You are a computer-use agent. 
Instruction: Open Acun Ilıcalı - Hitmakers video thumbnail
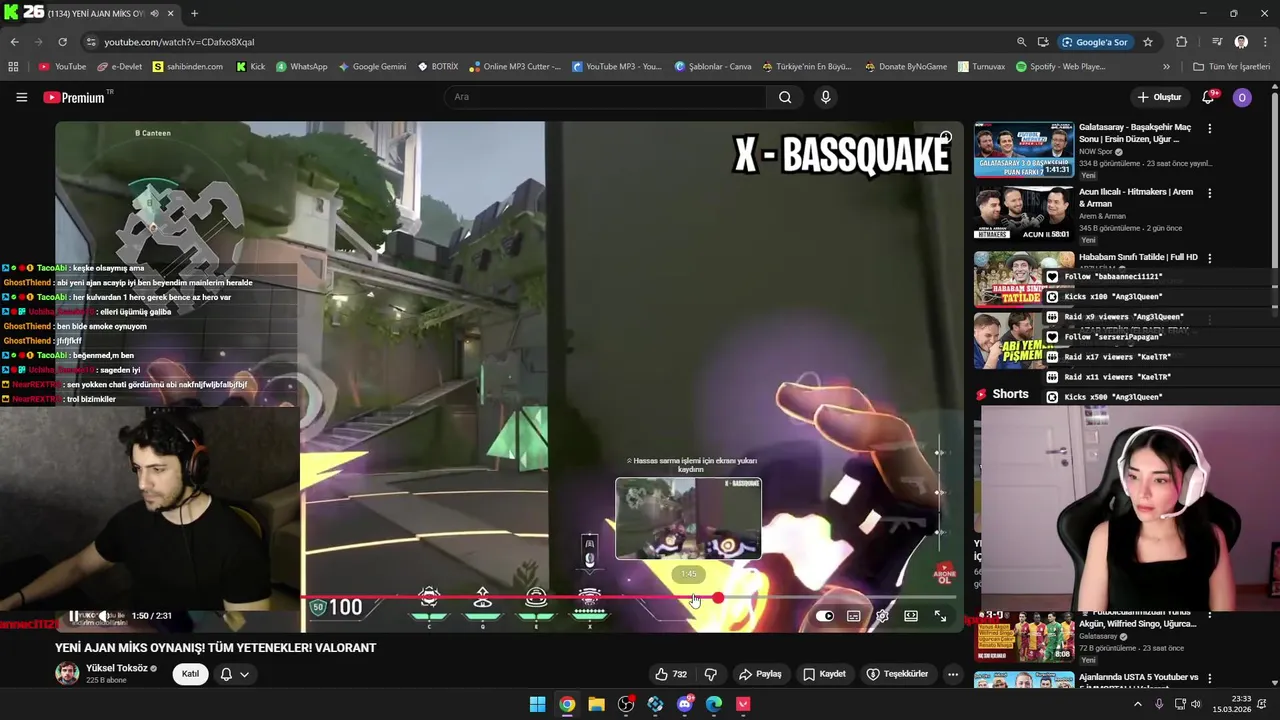pos(1024,213)
